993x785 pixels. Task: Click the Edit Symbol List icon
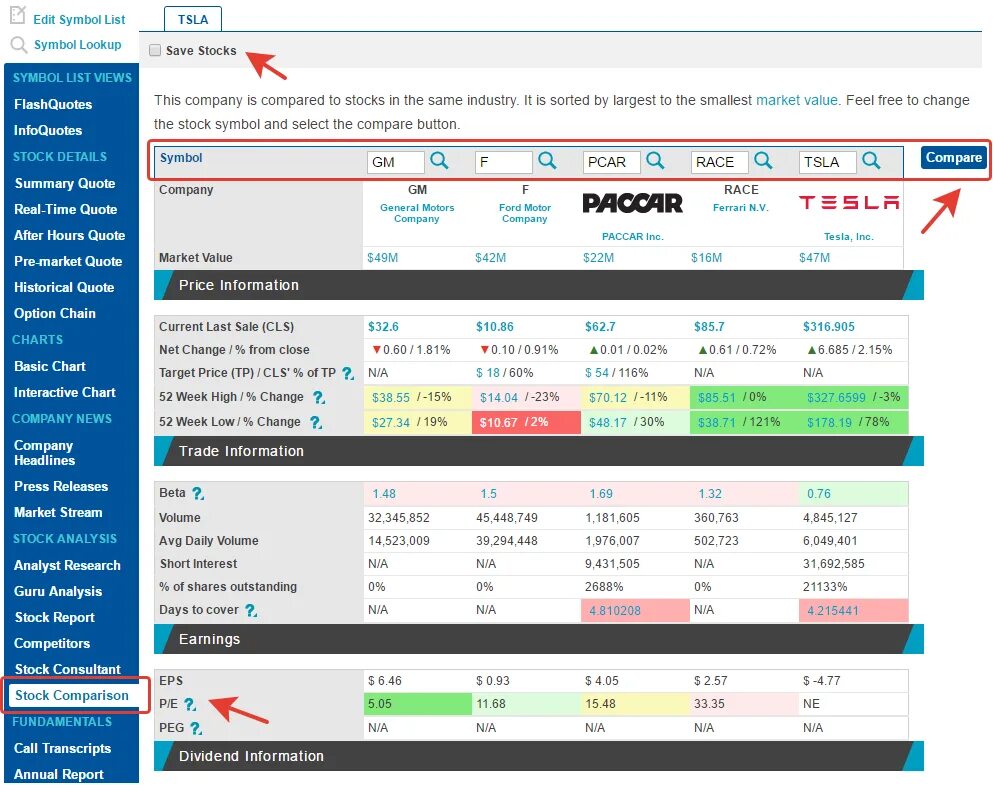click(x=18, y=15)
